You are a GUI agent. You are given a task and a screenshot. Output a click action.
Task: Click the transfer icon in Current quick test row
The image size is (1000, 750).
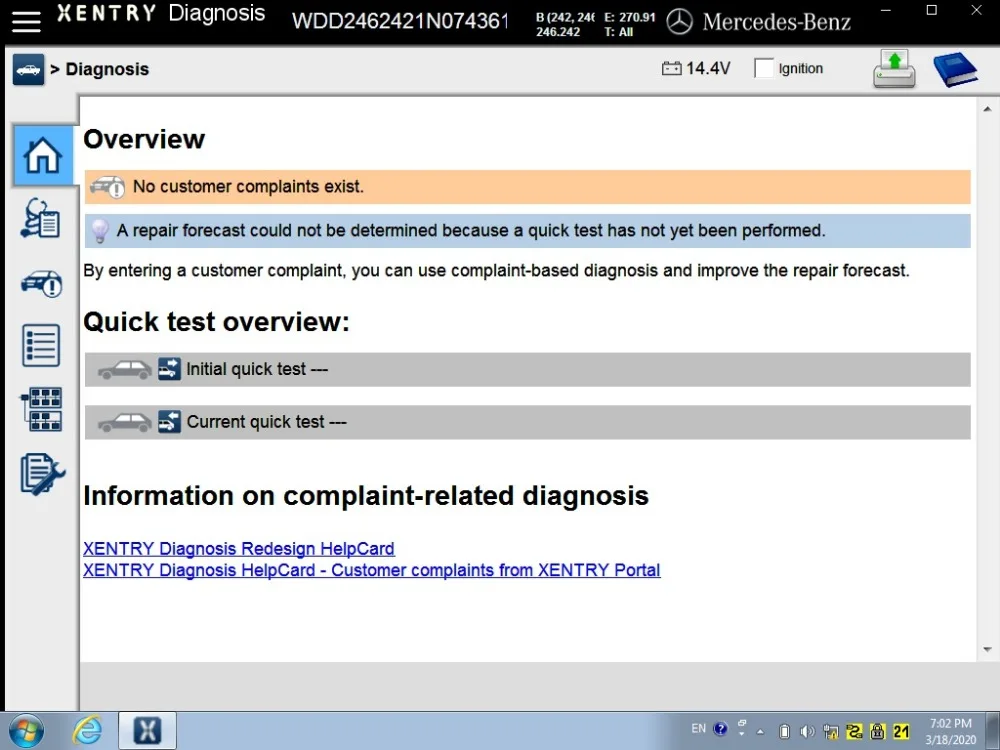[x=169, y=422]
